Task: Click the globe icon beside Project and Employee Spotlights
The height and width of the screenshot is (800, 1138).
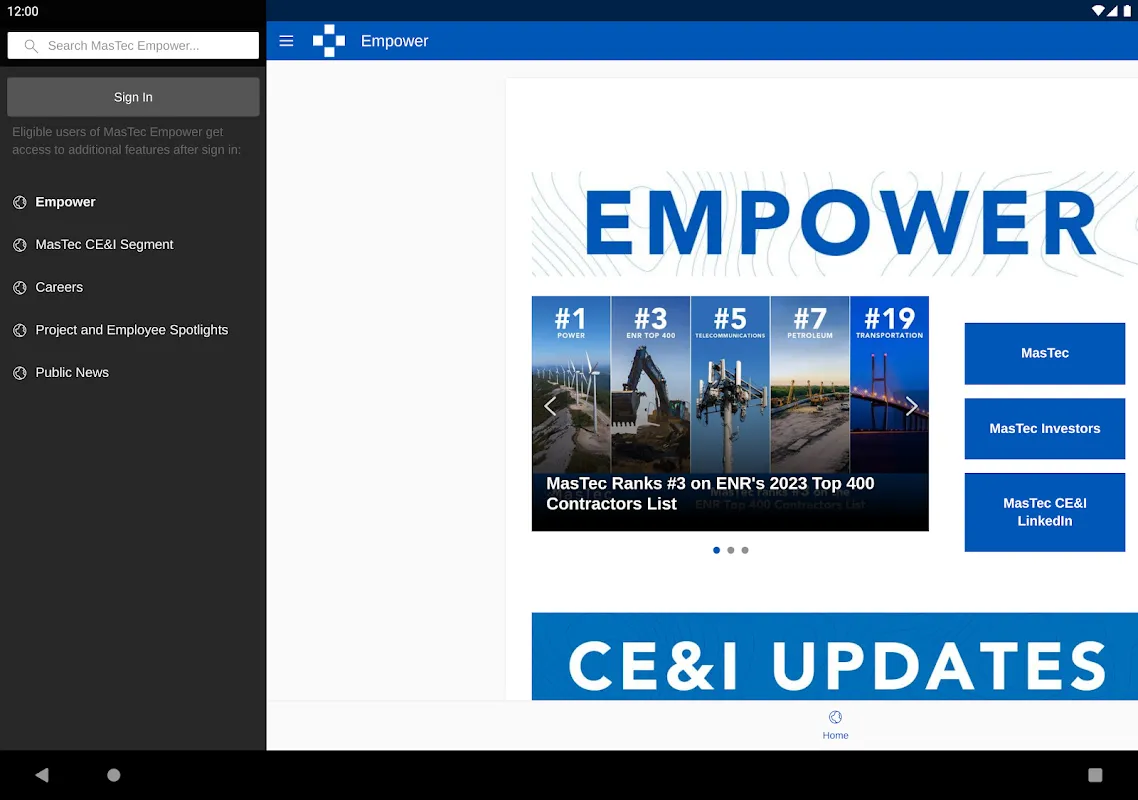Action: (x=20, y=330)
